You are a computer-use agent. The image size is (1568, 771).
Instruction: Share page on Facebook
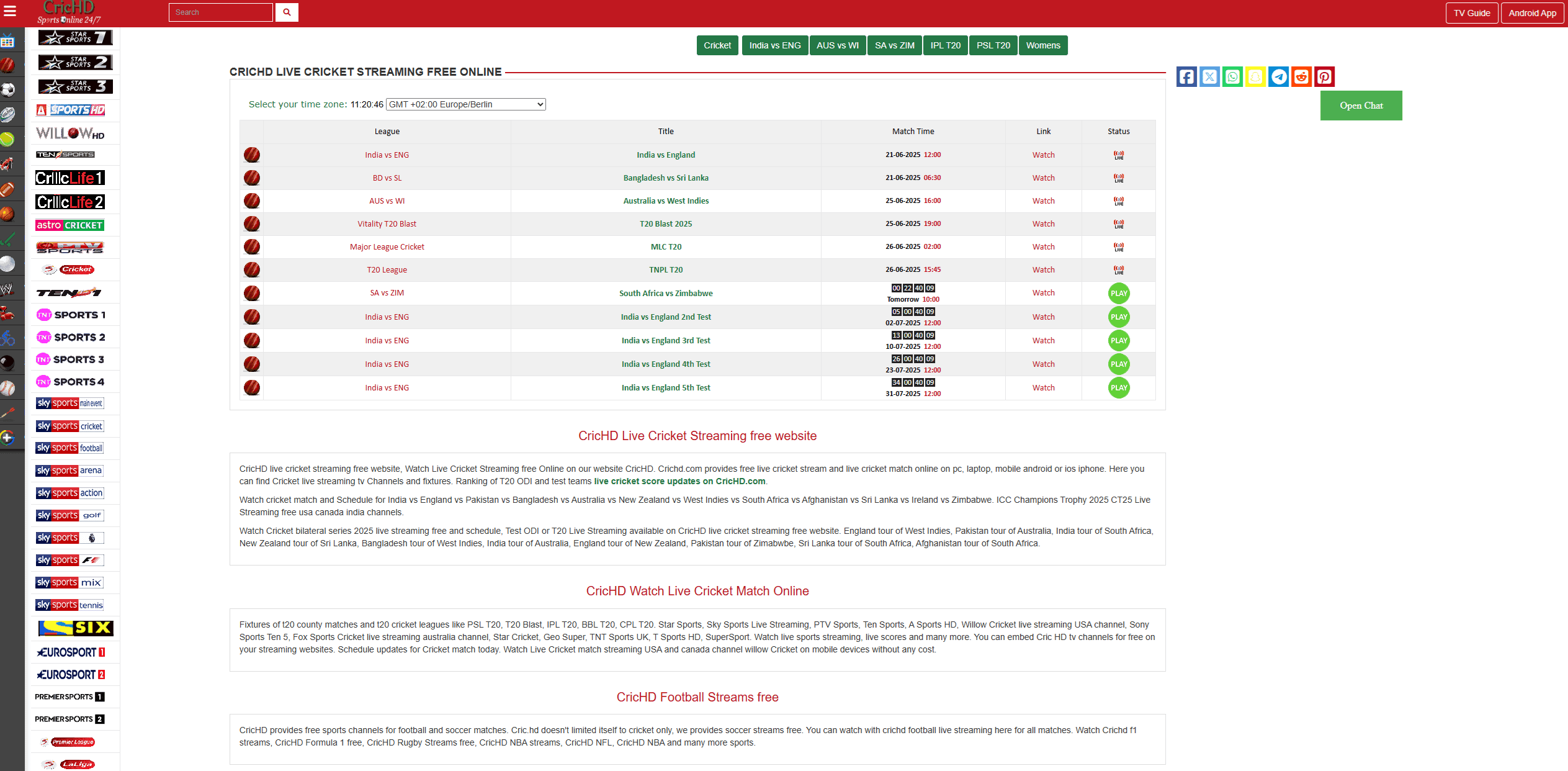tap(1186, 77)
